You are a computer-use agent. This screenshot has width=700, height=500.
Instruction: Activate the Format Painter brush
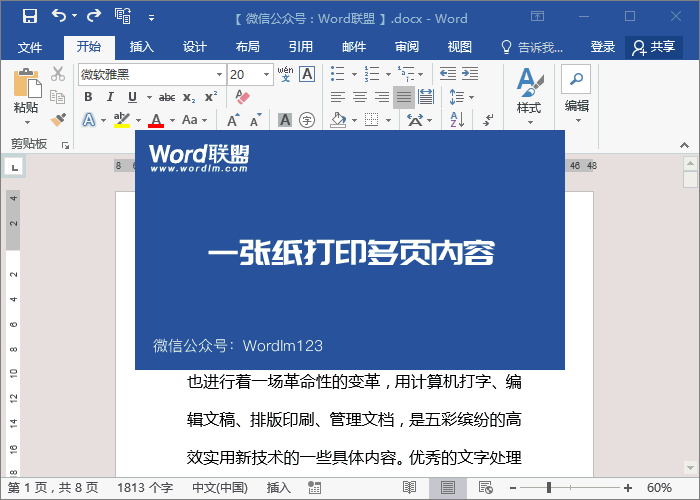[58, 120]
